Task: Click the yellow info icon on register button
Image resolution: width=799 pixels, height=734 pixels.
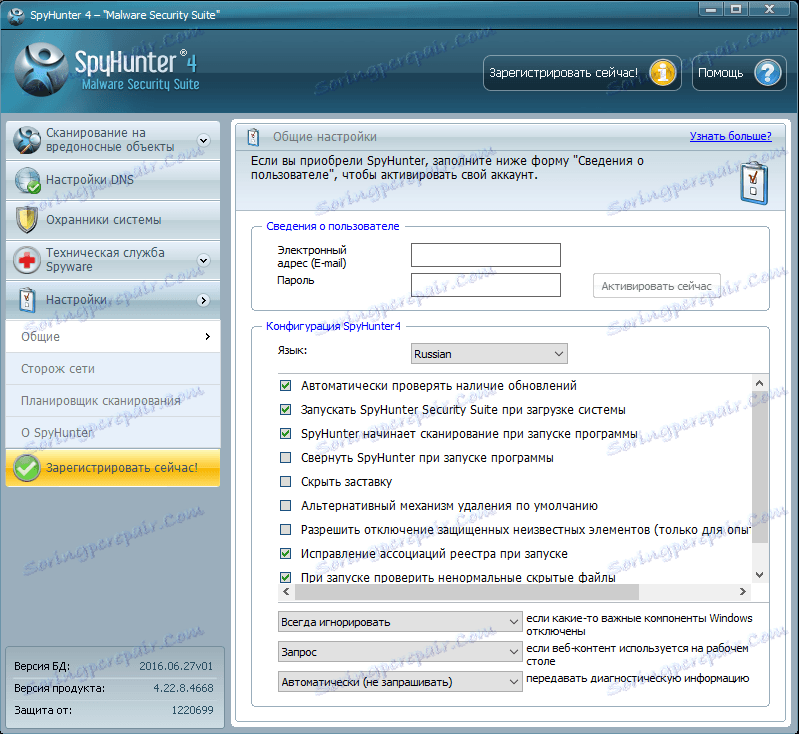Action: pos(662,73)
